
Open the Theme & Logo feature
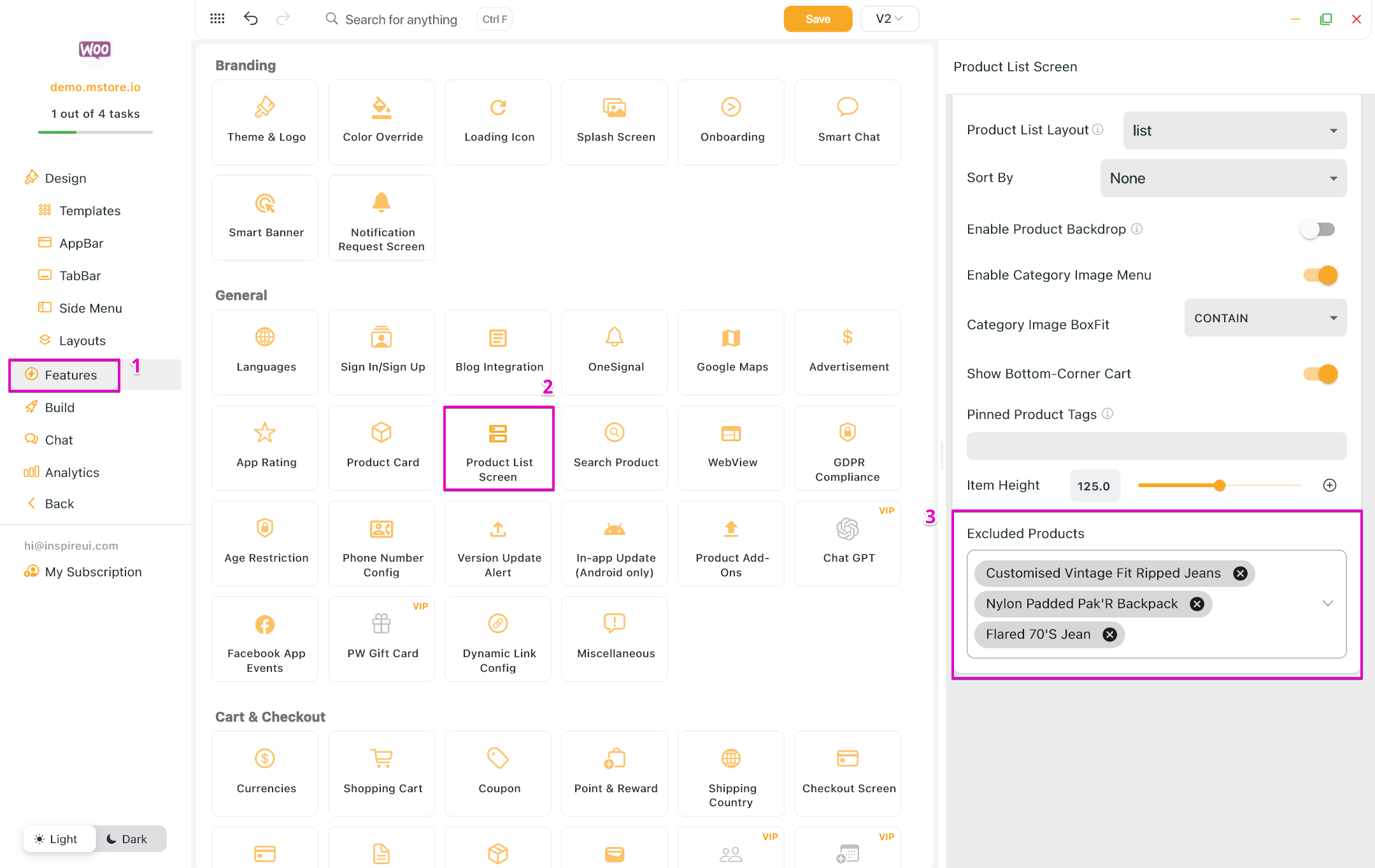click(265, 122)
